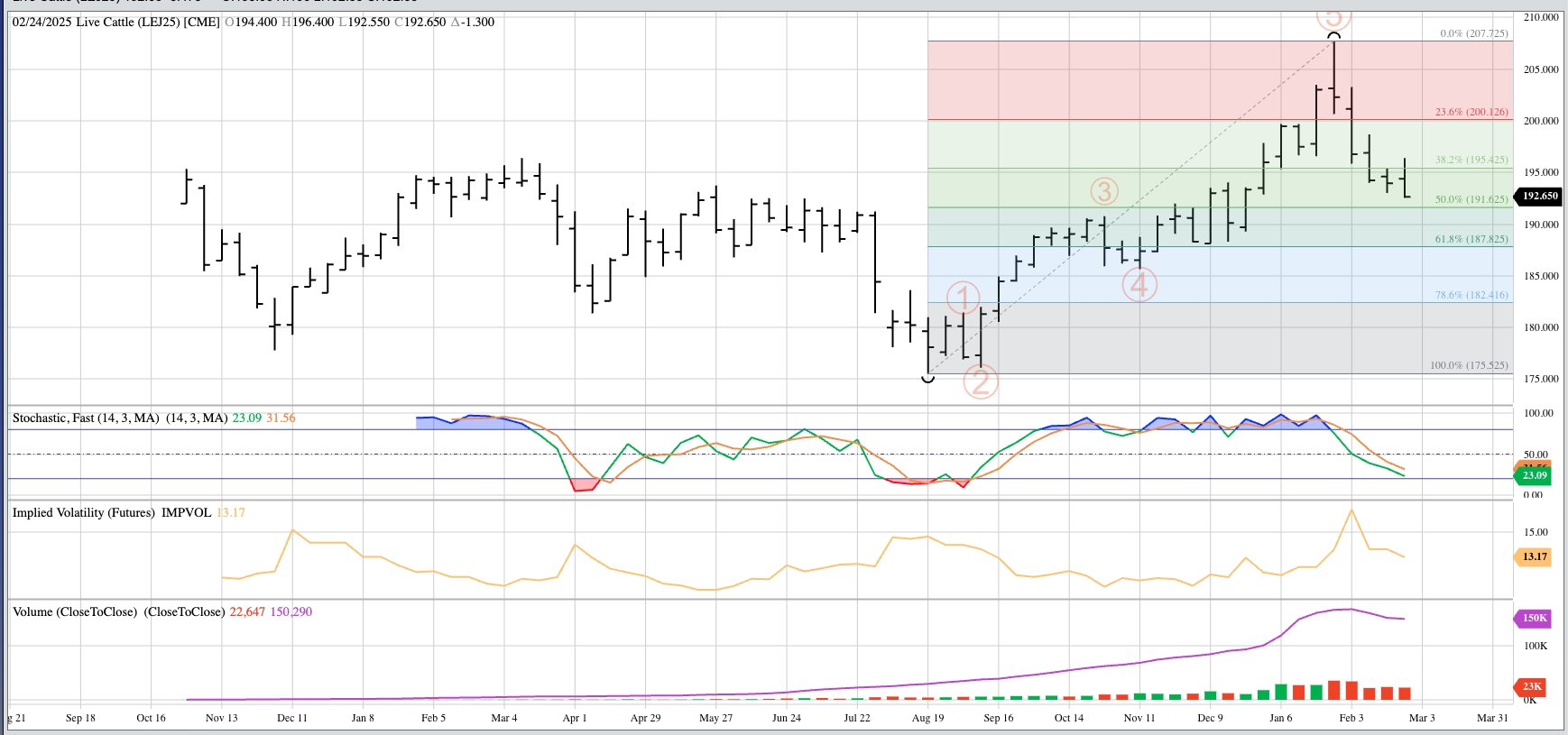Click the Aug 19 date on time axis
This screenshot has height=735, width=1568.
(x=927, y=718)
